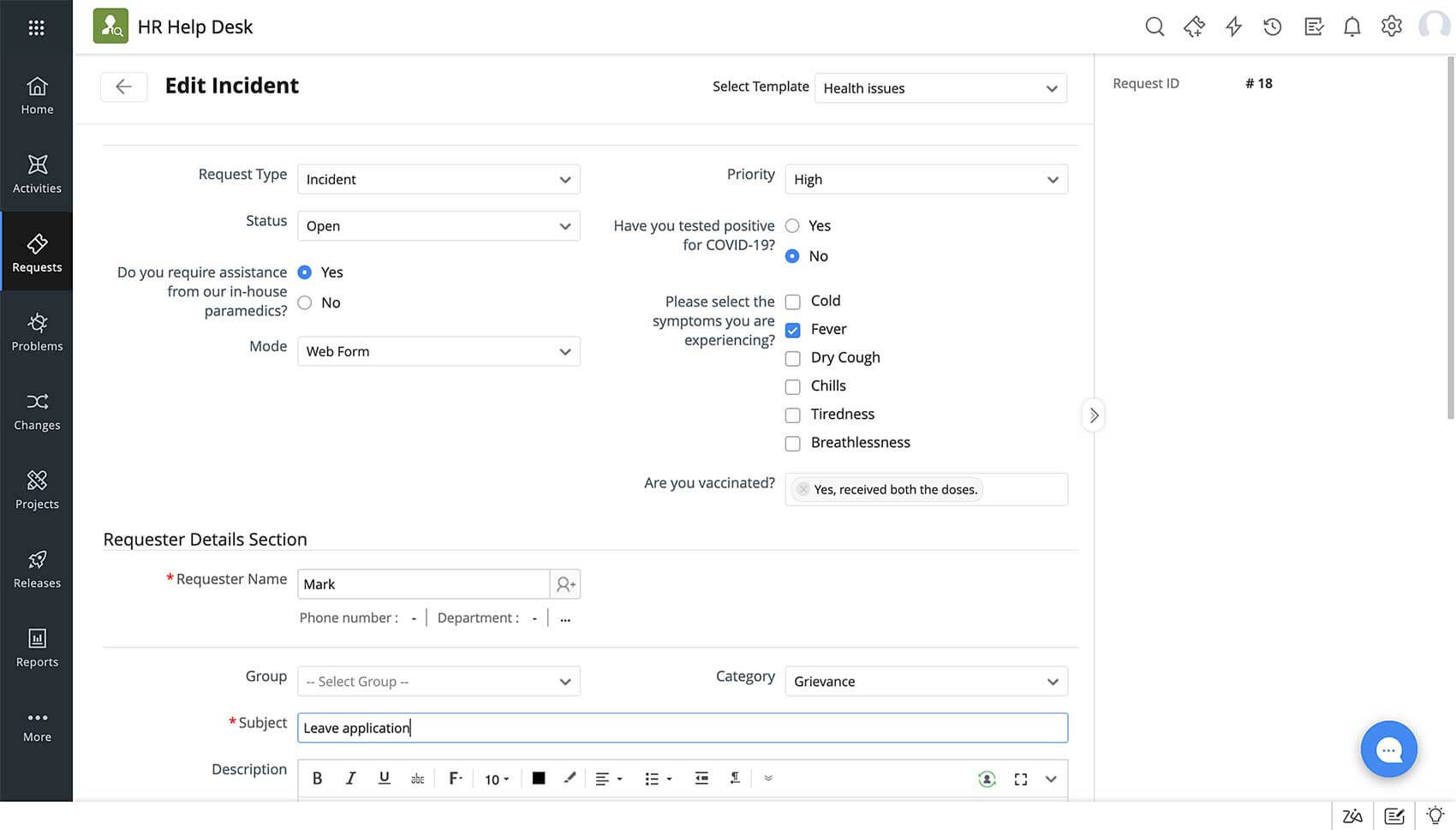Open the chat bubble widget
Screen dimensions: 1456x830
(1388, 749)
